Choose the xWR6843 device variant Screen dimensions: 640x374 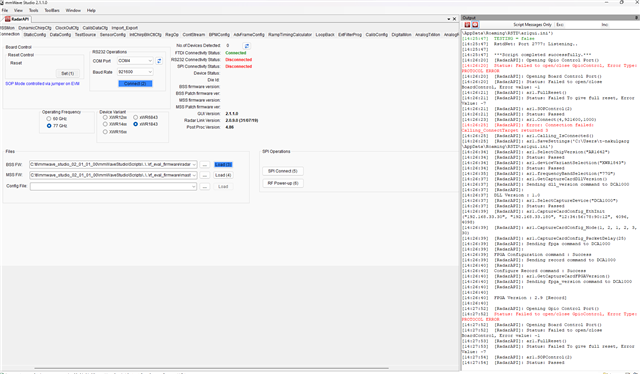[136, 118]
